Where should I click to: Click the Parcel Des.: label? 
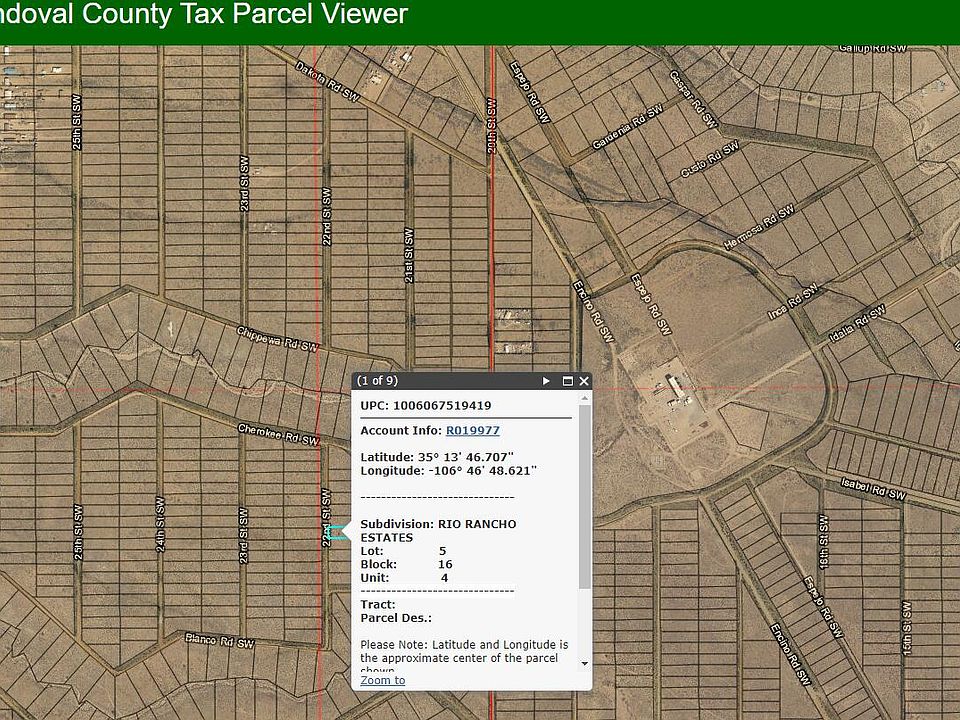pyautogui.click(x=396, y=618)
